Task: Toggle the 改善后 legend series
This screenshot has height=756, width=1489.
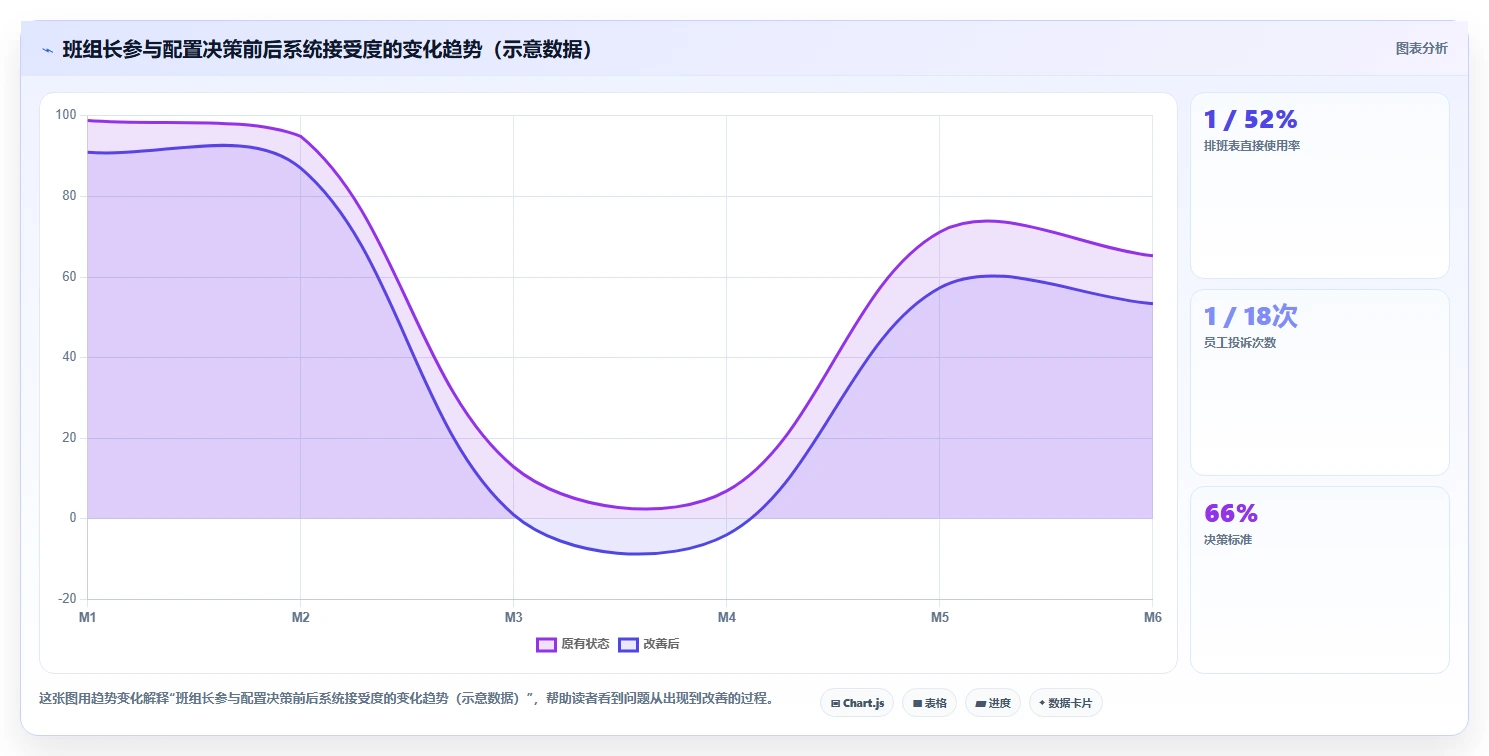Action: point(649,644)
